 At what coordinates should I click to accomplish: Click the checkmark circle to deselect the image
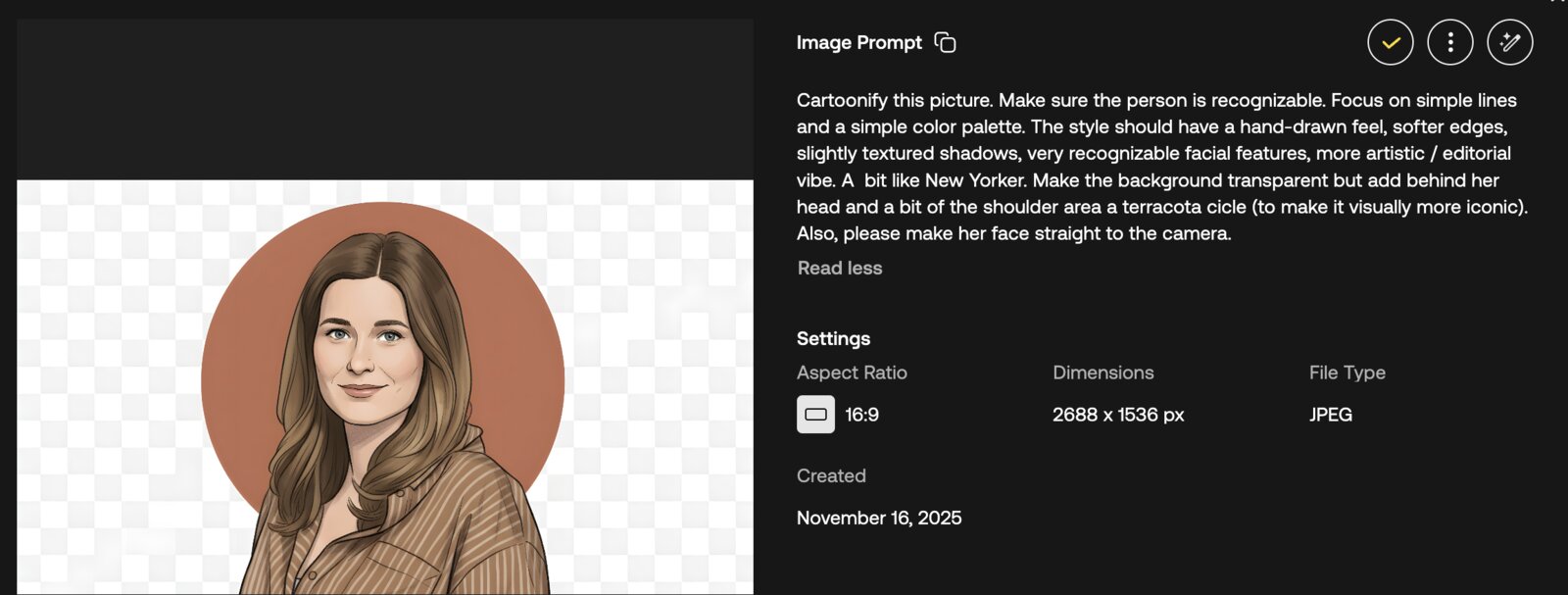pos(1390,42)
